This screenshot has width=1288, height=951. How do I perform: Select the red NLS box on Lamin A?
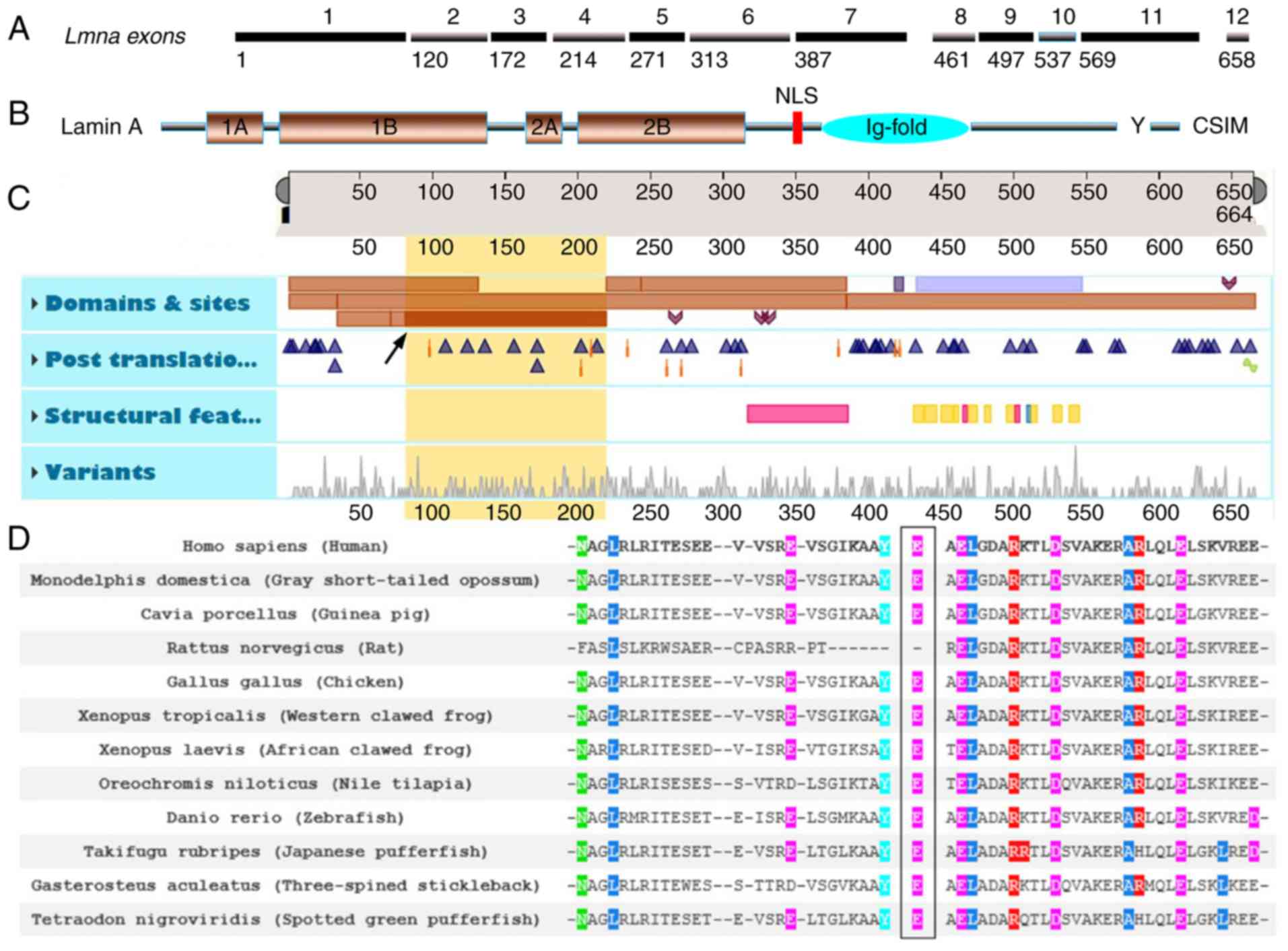pyautogui.click(x=797, y=127)
